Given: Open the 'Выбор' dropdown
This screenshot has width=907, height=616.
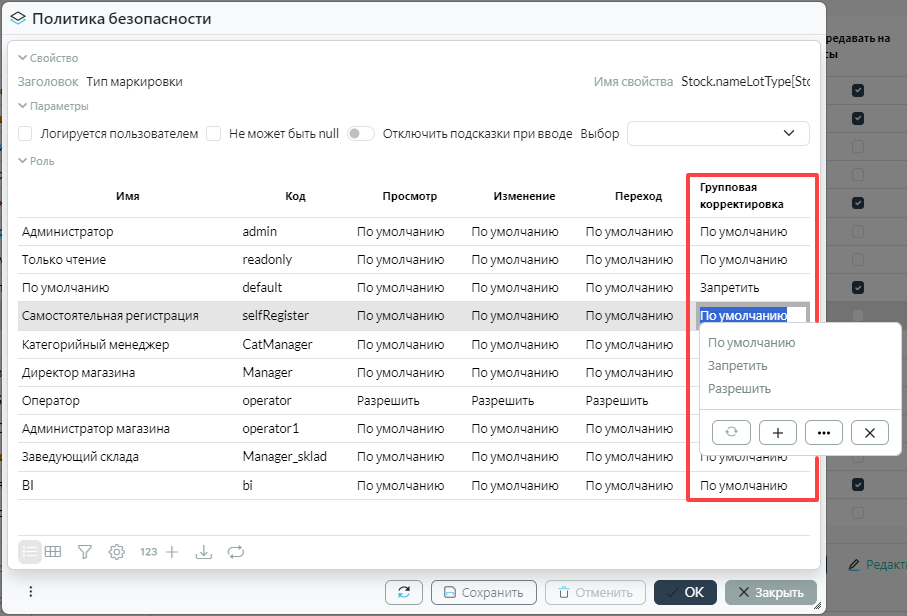Looking at the screenshot, I should pyautogui.click(x=717, y=133).
